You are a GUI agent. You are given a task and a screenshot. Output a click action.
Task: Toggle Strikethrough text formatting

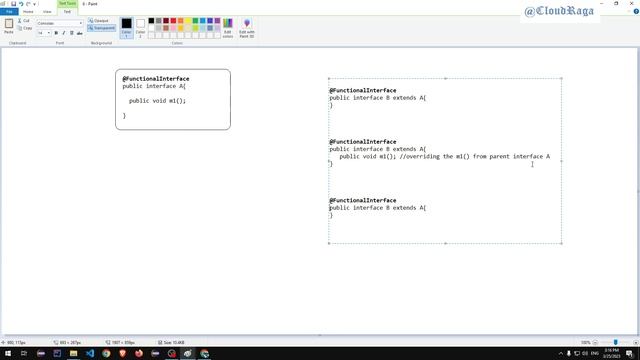[80, 33]
